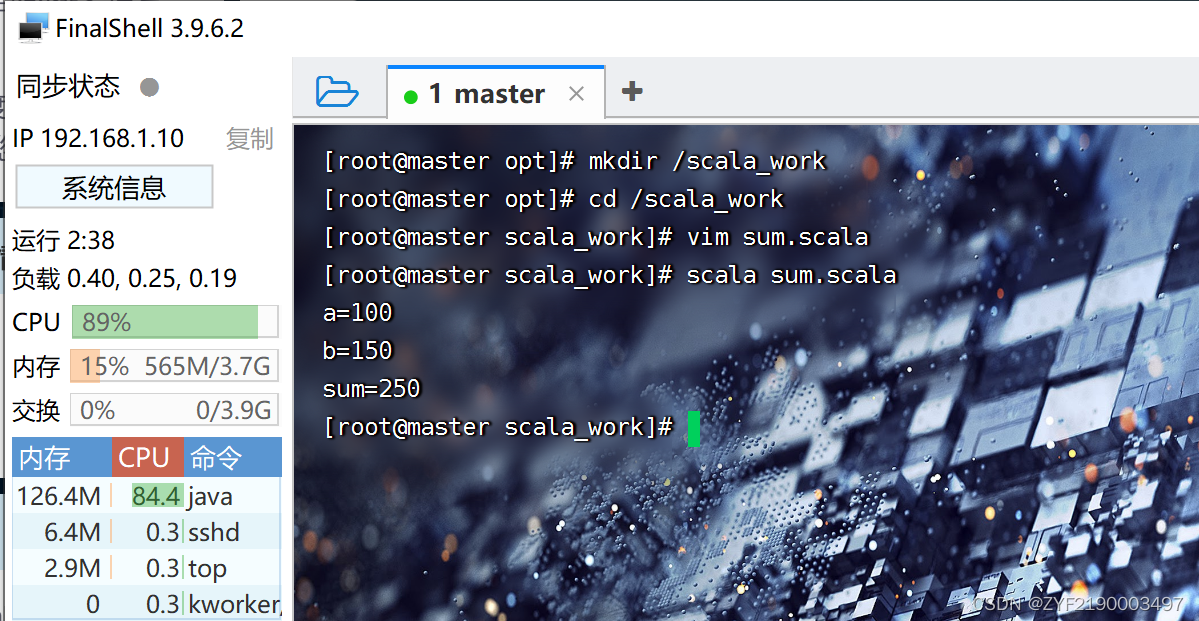This screenshot has width=1199, height=621.
Task: Sort processes by 命令 column header
Action: coord(232,457)
